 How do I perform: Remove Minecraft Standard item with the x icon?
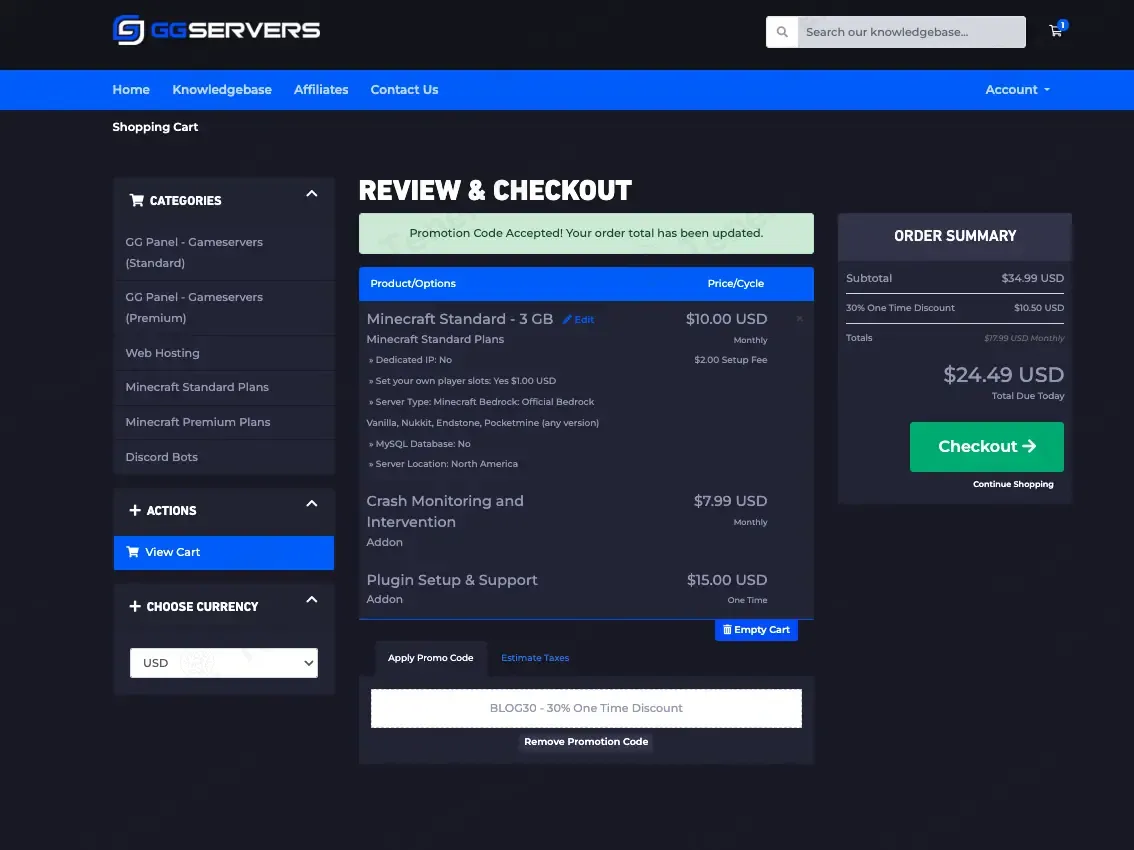click(x=799, y=318)
